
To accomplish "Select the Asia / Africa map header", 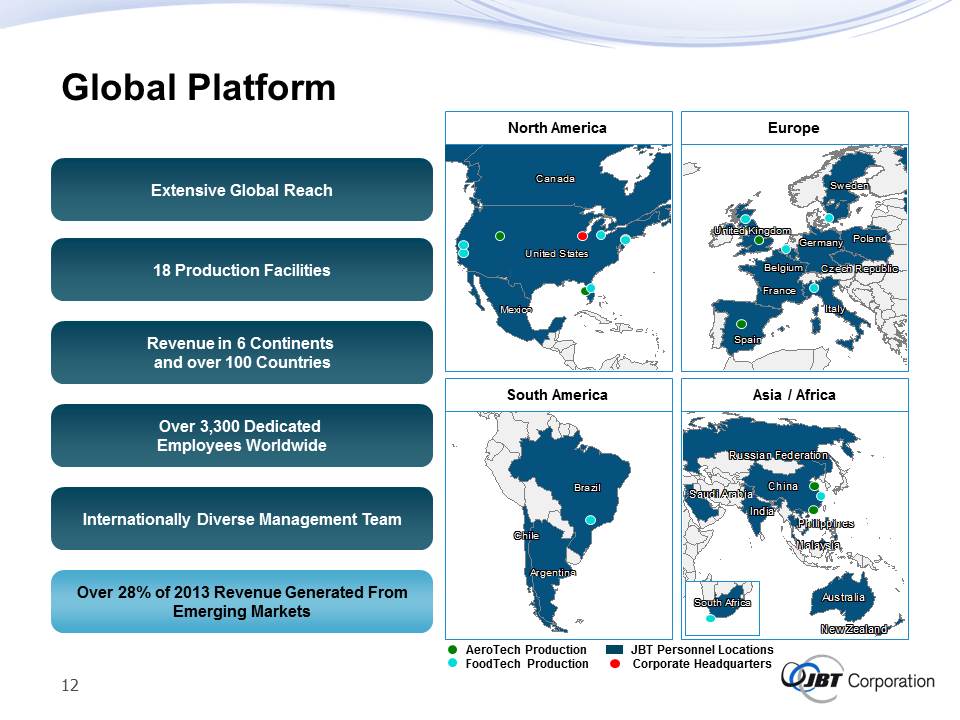I will point(794,395).
